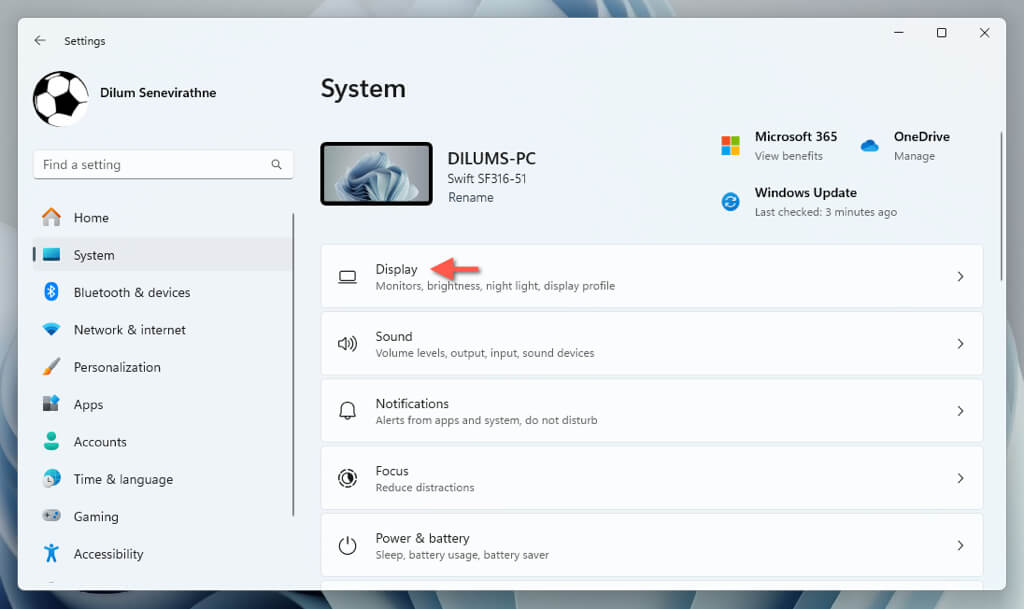
Task: Open Bluetooth & devices section
Action: pos(162,292)
